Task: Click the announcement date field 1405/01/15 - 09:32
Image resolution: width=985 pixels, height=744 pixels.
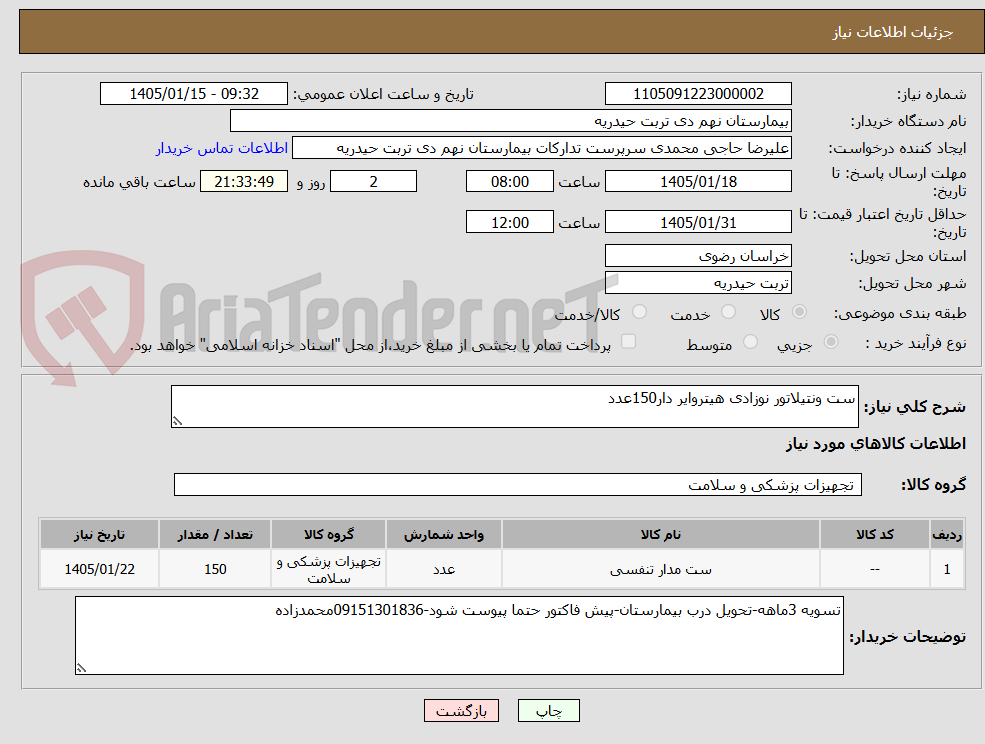Action: tap(193, 94)
